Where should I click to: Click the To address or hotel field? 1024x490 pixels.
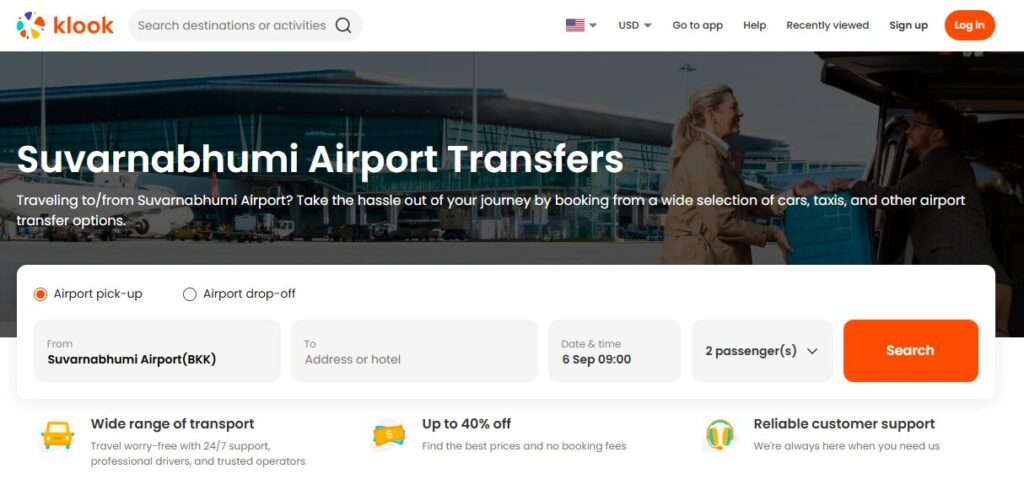pos(414,351)
